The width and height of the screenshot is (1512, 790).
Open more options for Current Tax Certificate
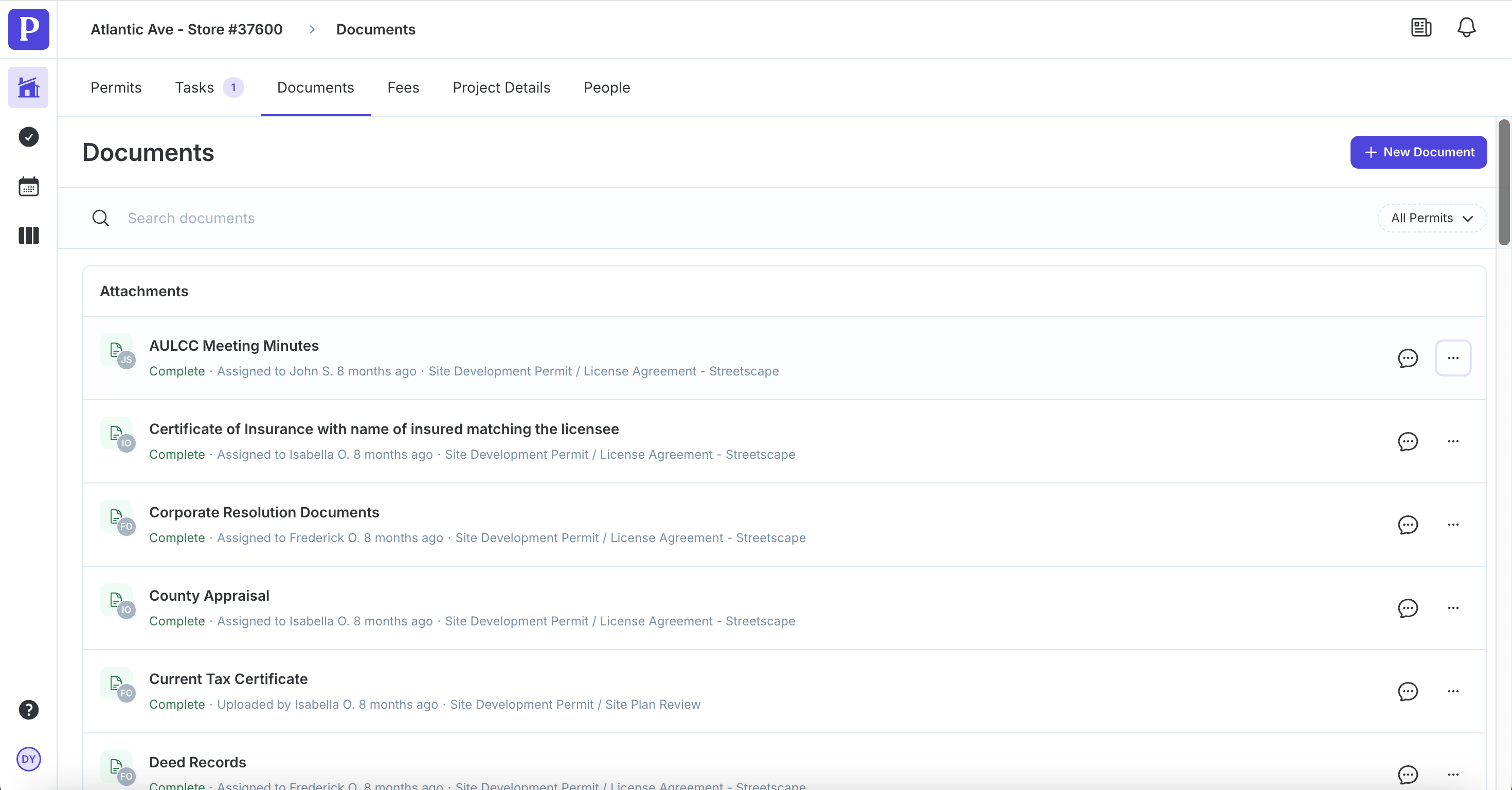pyautogui.click(x=1453, y=691)
